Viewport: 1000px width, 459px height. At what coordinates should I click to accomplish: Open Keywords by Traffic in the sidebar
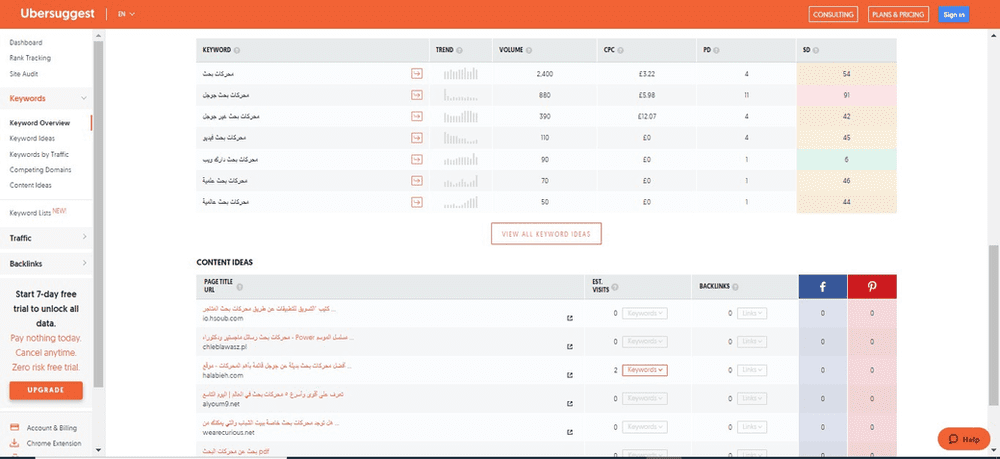coord(39,154)
